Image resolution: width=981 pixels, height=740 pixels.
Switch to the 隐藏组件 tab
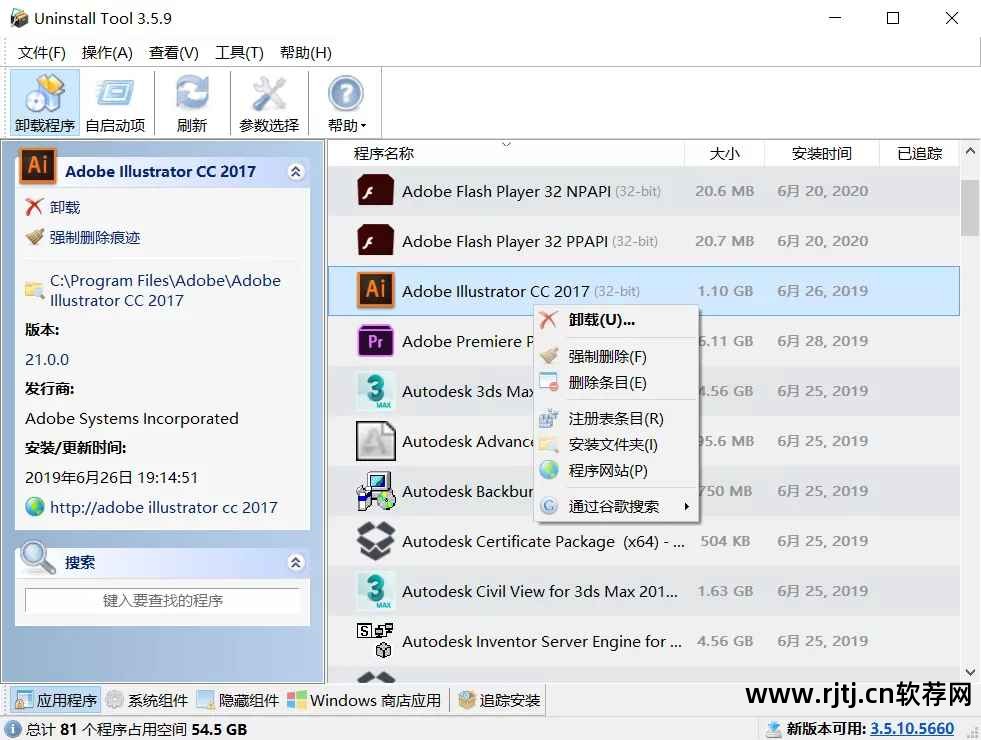tap(238, 700)
